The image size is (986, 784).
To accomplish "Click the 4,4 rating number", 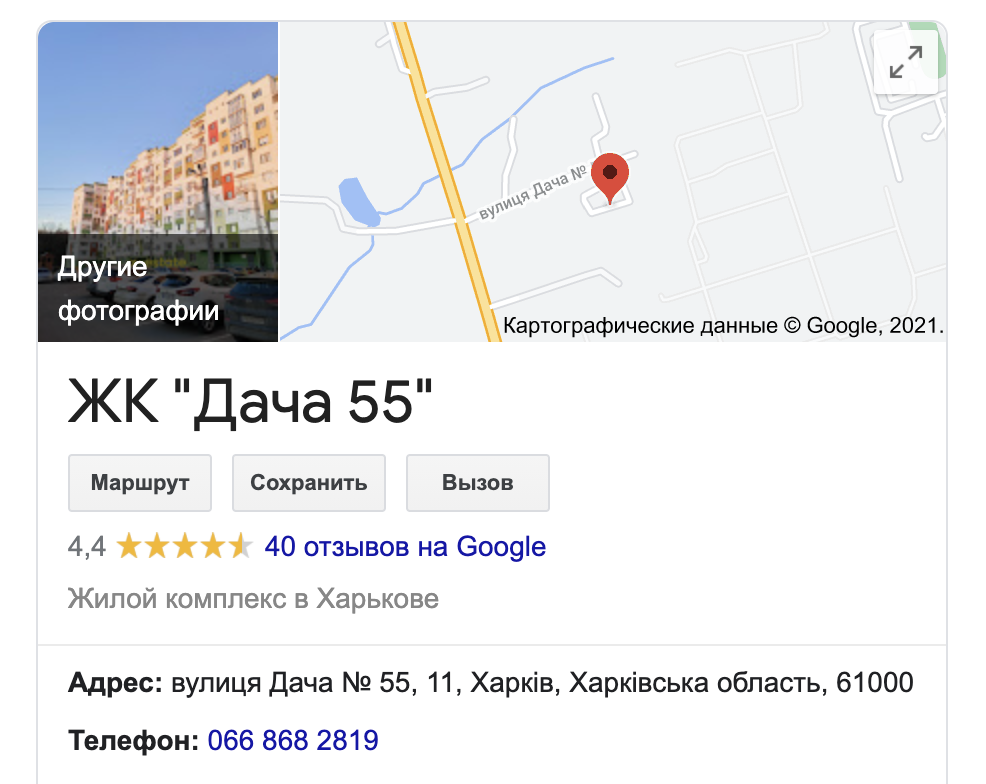I will (87, 546).
